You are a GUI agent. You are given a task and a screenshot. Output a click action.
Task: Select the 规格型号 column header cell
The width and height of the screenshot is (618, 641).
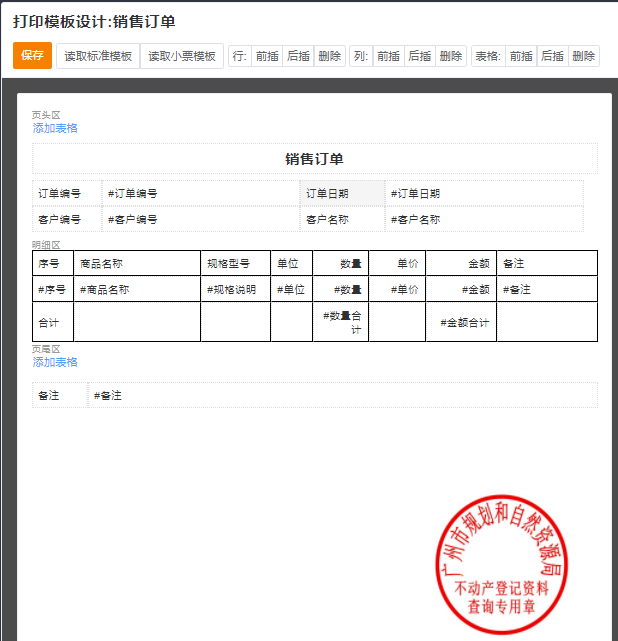[x=235, y=264]
